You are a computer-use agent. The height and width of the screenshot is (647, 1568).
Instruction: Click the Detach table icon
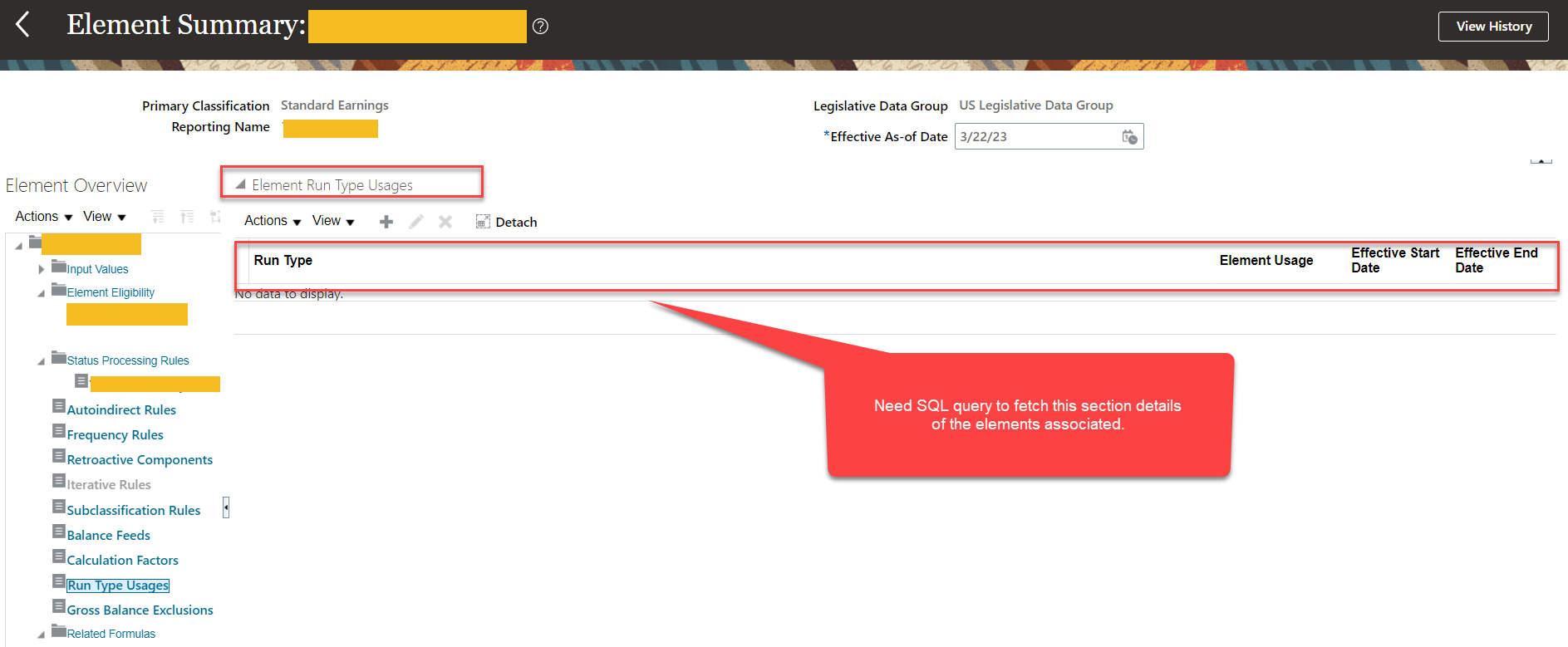pyautogui.click(x=483, y=222)
